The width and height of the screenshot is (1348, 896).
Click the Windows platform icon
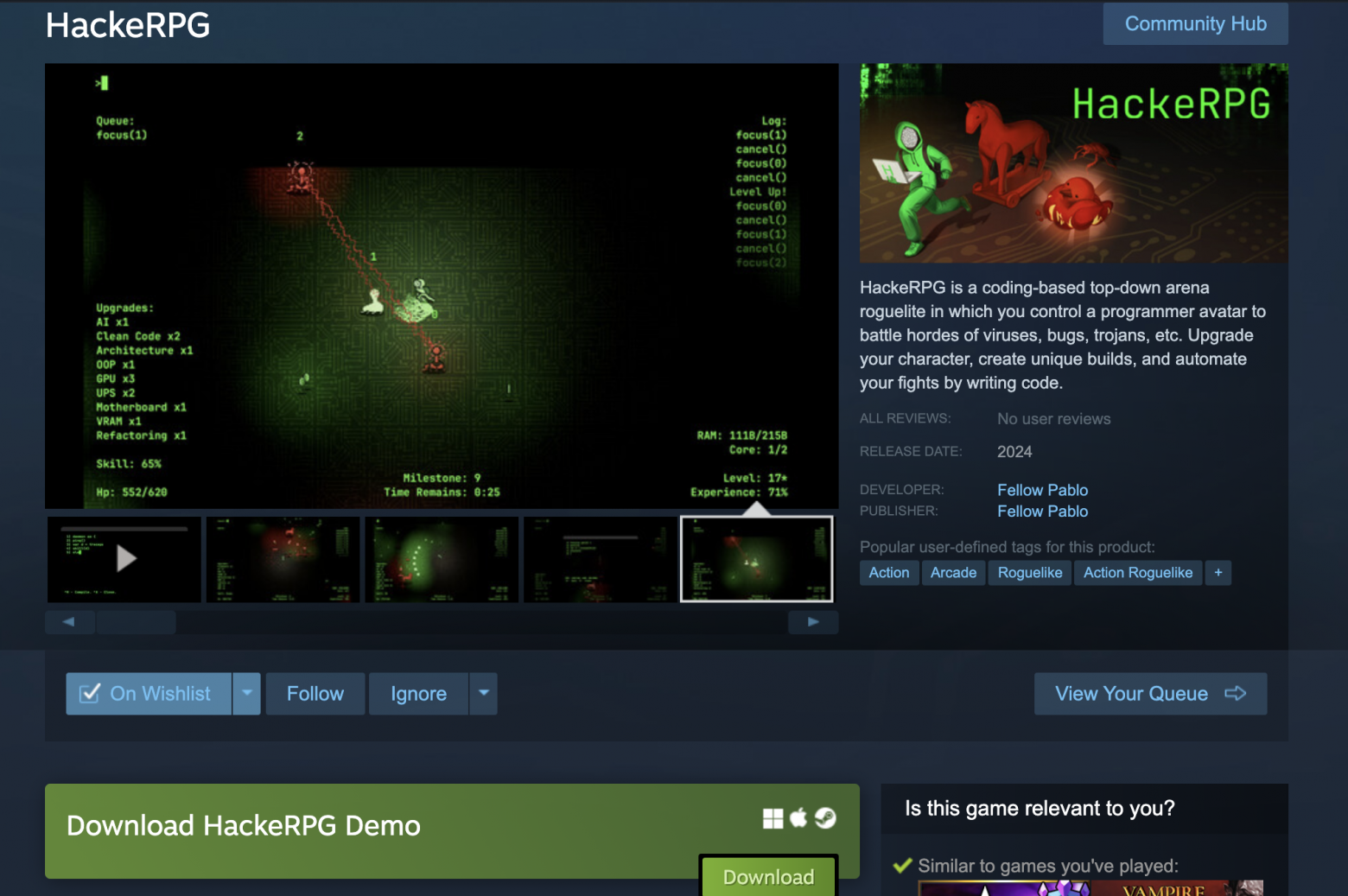click(x=773, y=818)
